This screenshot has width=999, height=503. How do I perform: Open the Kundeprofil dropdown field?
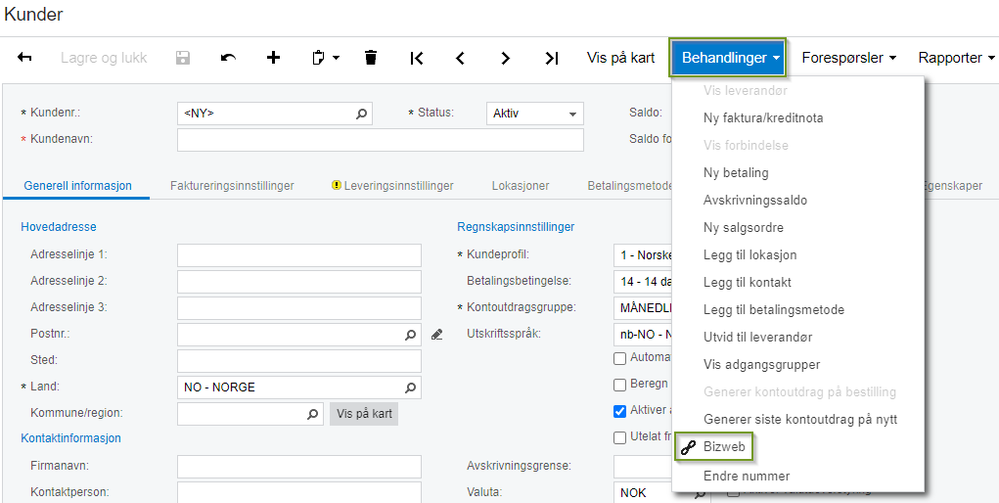(643, 255)
